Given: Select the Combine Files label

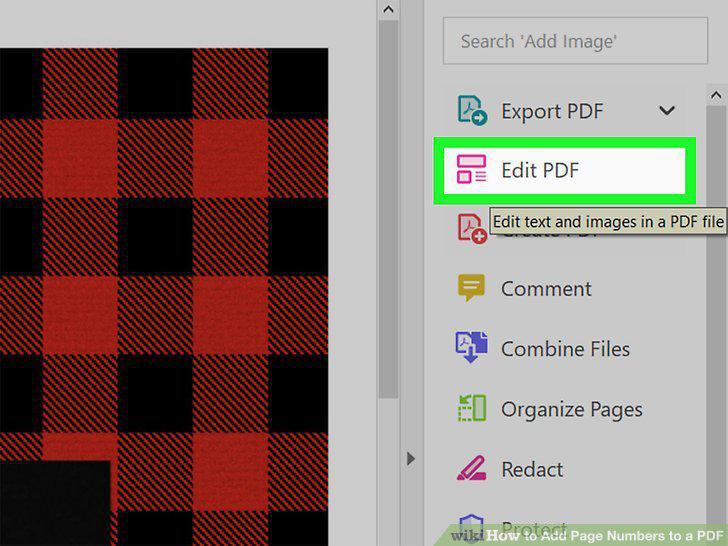Looking at the screenshot, I should point(566,349).
